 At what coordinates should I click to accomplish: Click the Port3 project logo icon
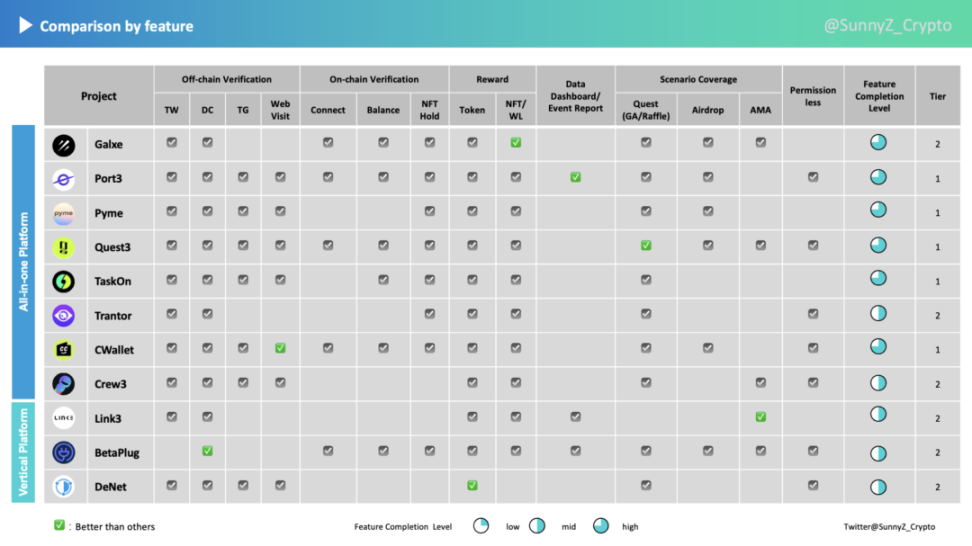[63, 179]
